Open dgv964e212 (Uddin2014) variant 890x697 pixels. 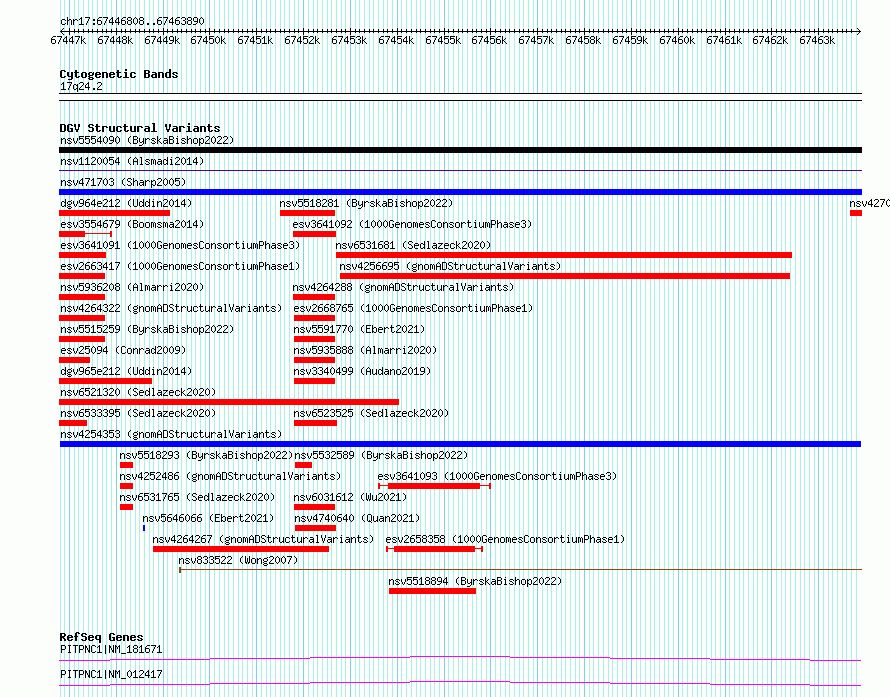click(126, 203)
